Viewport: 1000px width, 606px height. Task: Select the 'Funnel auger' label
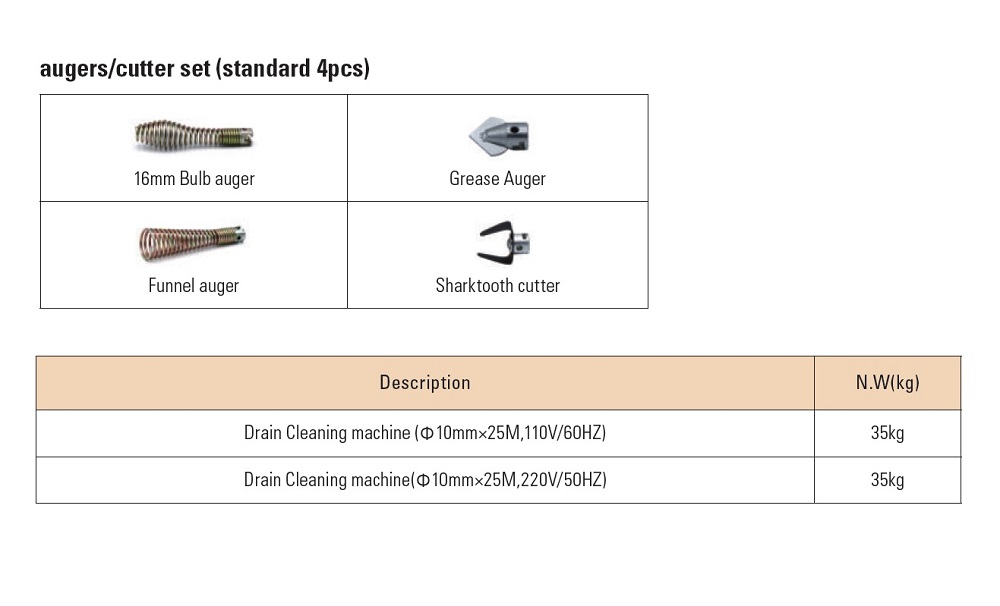[193, 285]
